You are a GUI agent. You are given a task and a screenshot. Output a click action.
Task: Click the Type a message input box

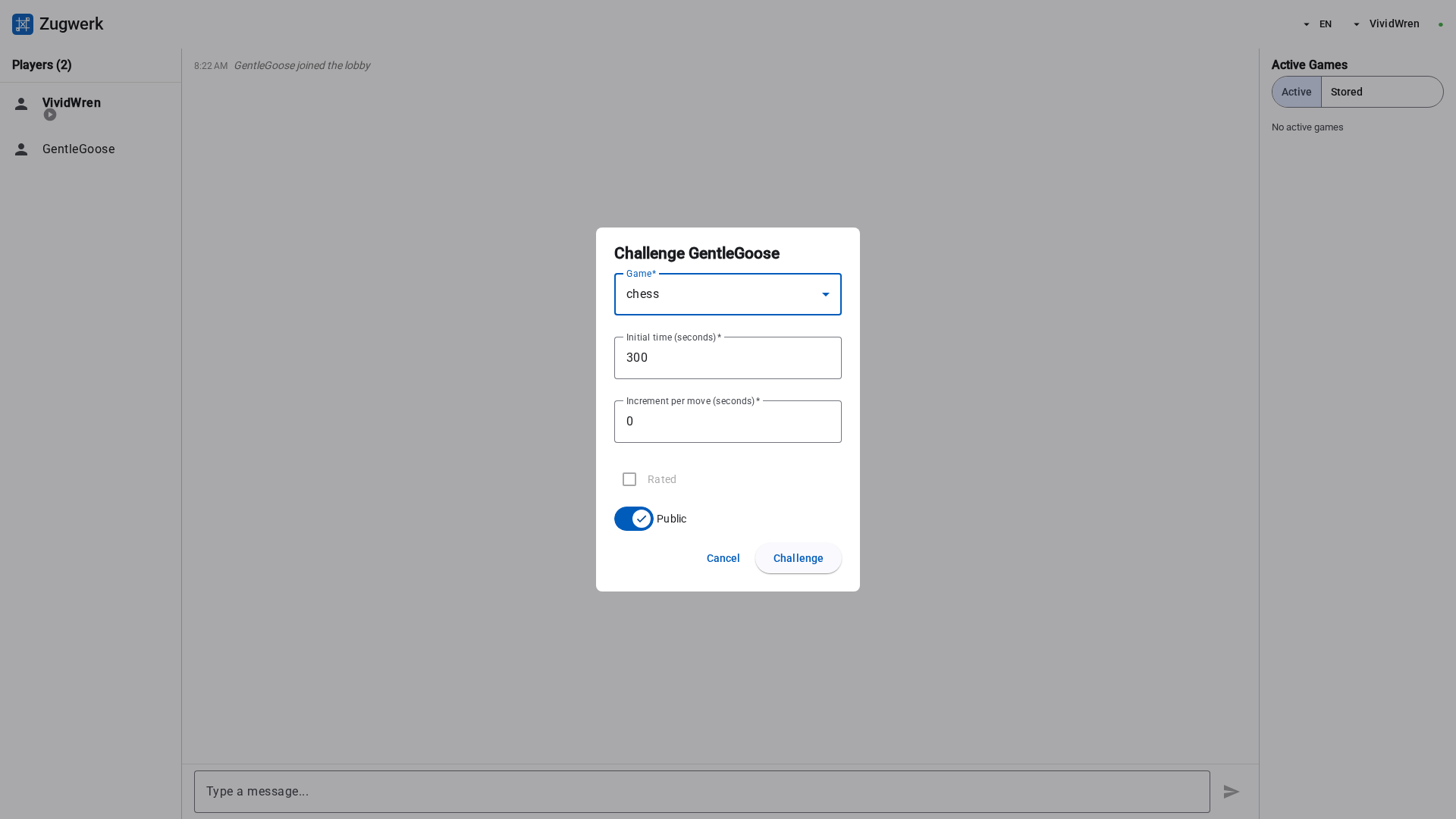coord(702,792)
